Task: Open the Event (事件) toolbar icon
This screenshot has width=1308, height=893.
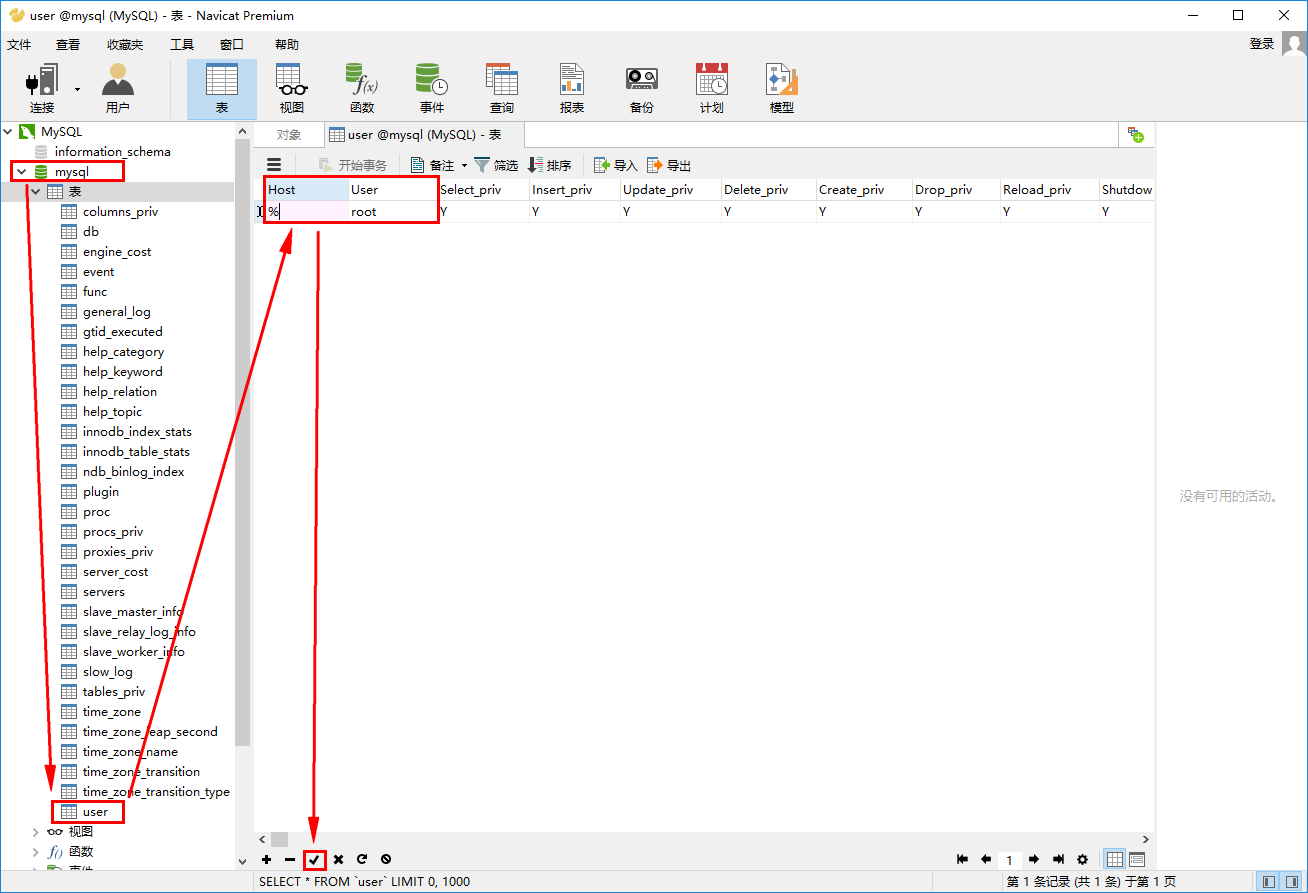Action: pyautogui.click(x=432, y=89)
